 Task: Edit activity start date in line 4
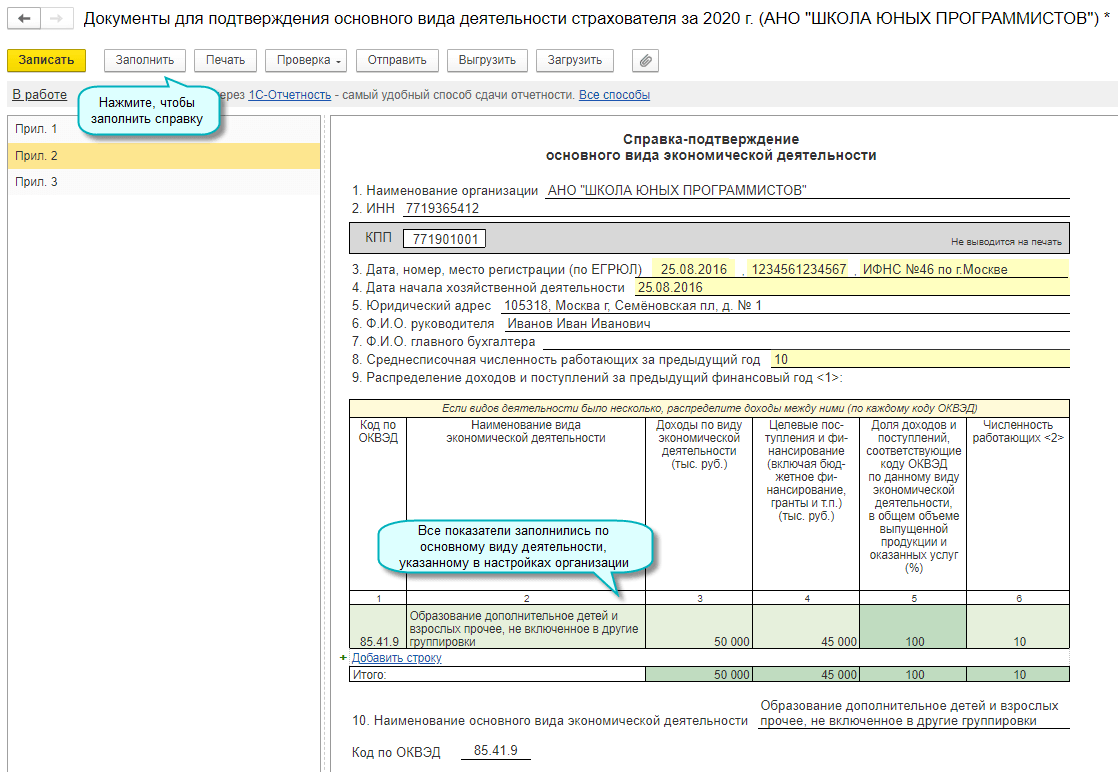click(852, 287)
